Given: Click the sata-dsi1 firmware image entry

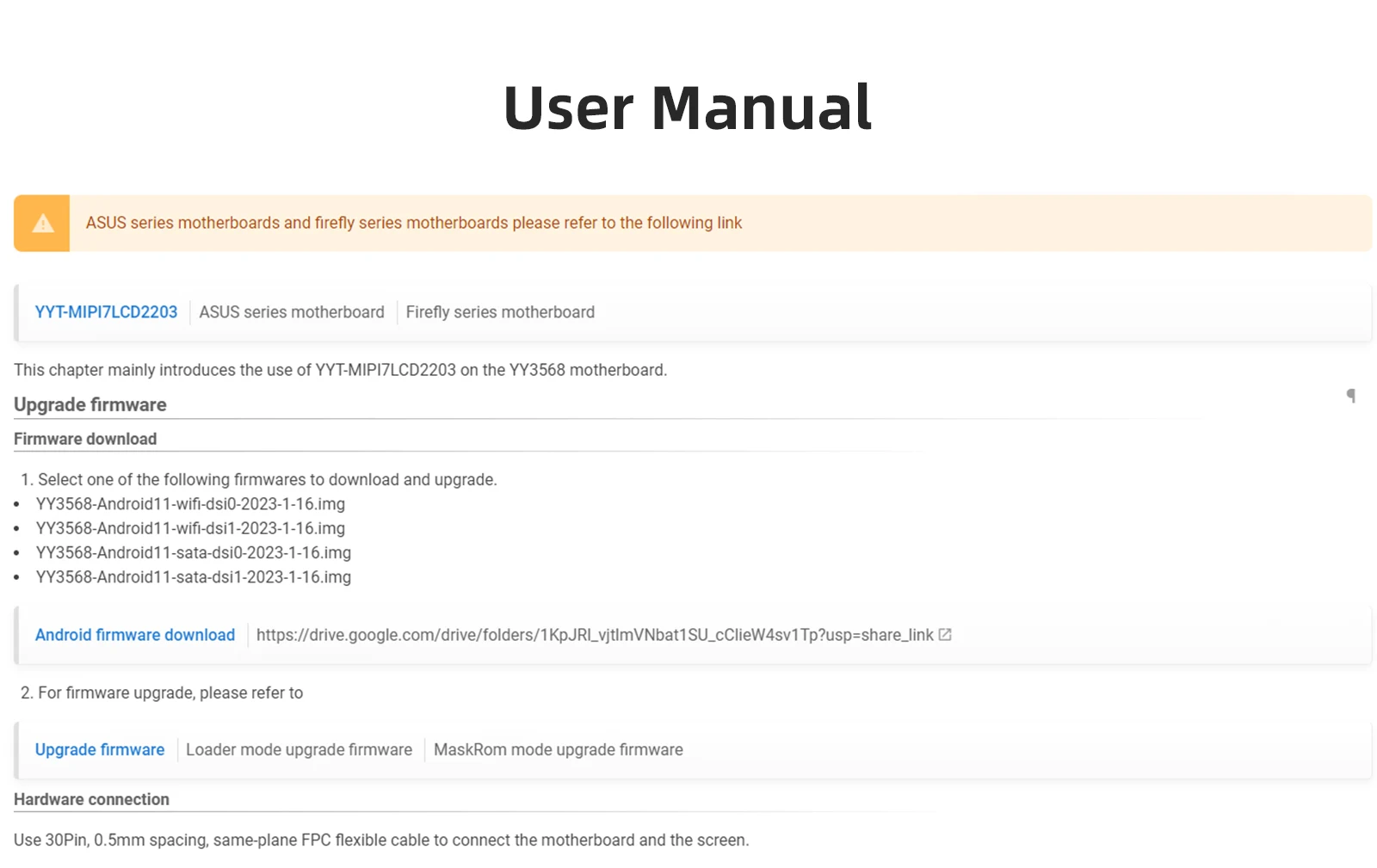Looking at the screenshot, I should tap(194, 577).
